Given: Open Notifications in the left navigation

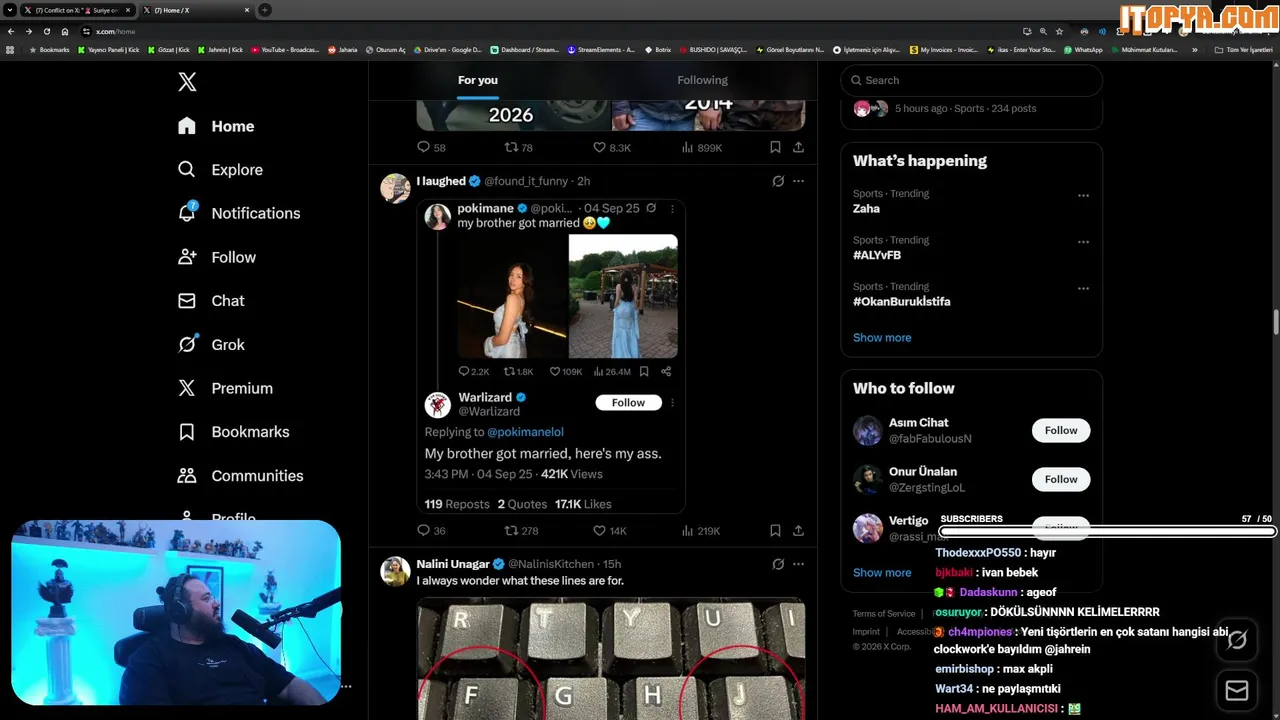Looking at the screenshot, I should (x=238, y=213).
